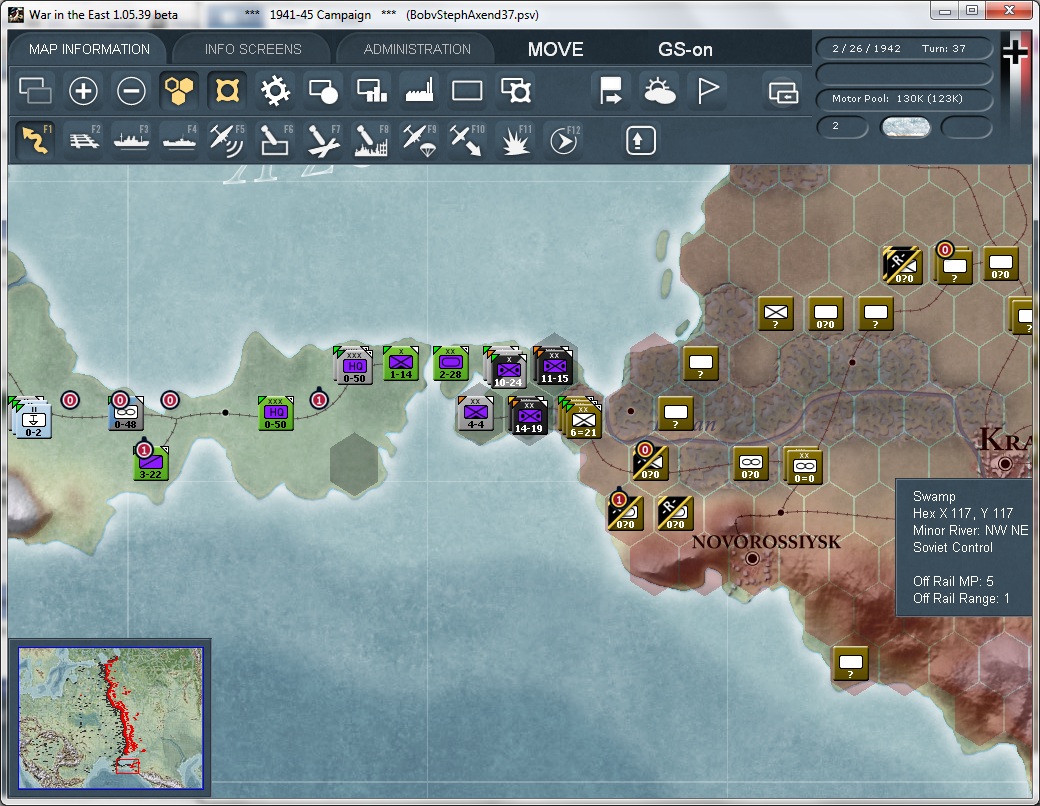Image resolution: width=1040 pixels, height=806 pixels.
Task: Toggle unit counters display overlapping-rectangles icon
Action: [x=35, y=91]
